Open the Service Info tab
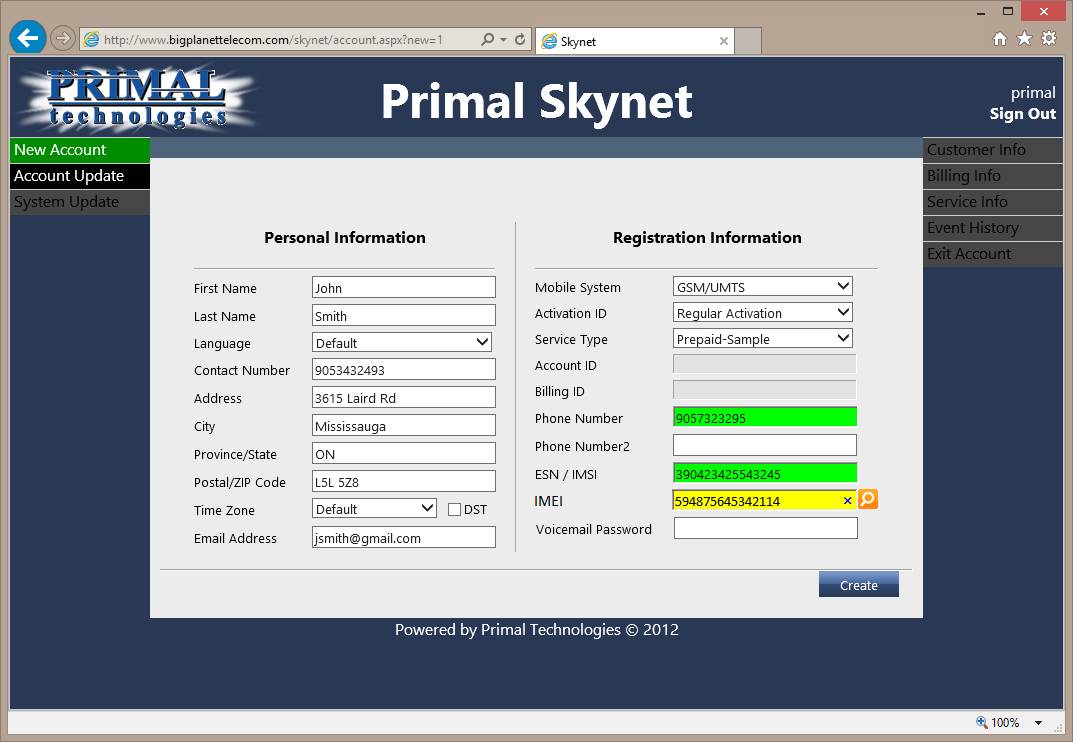The width and height of the screenshot is (1073, 742). tap(992, 202)
